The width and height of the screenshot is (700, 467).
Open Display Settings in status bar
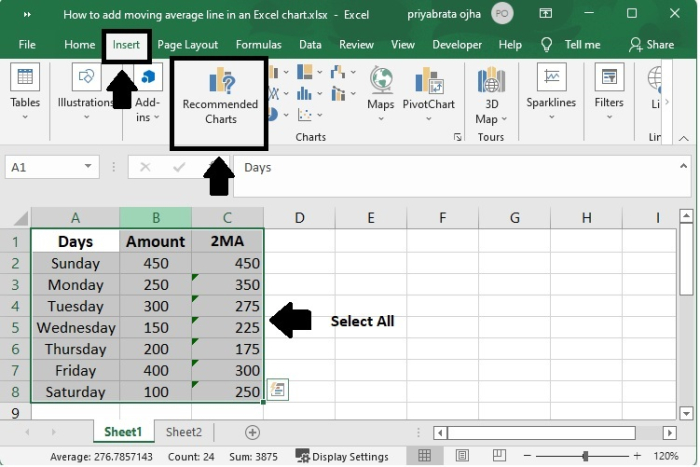(342, 456)
